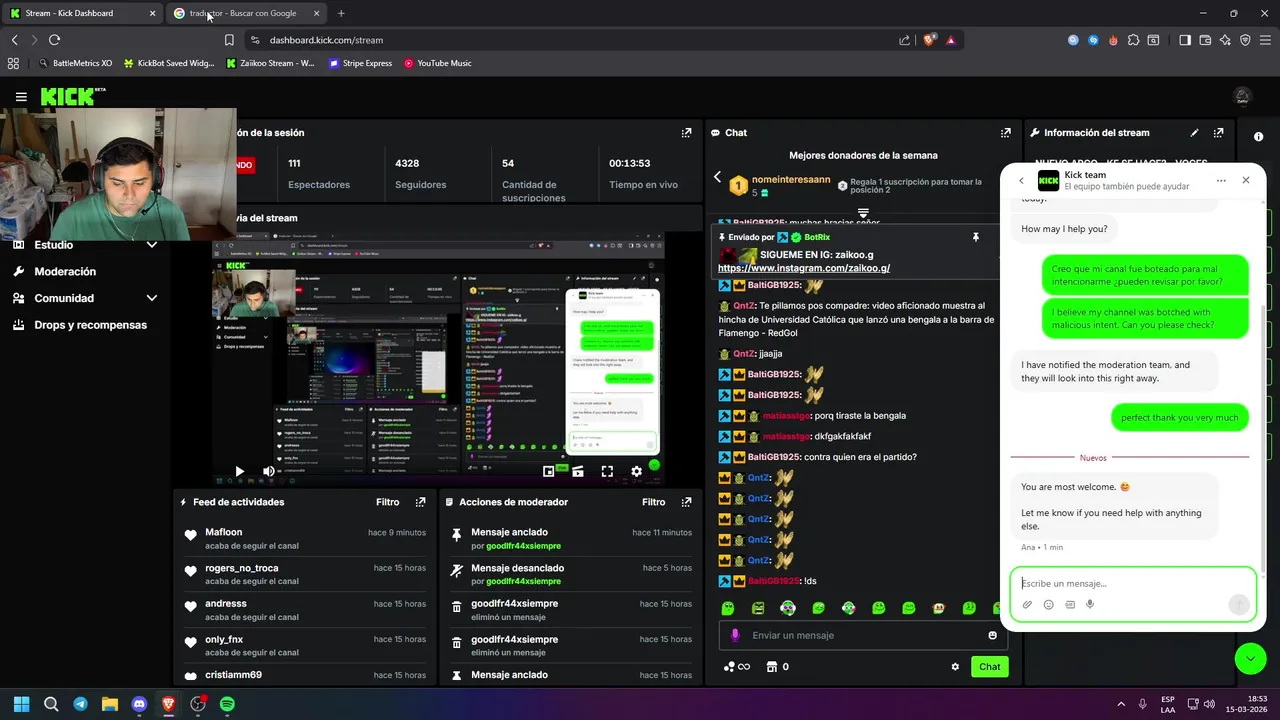Expand the Comunidad sidebar section
This screenshot has height=720, width=1280.
[x=152, y=298]
